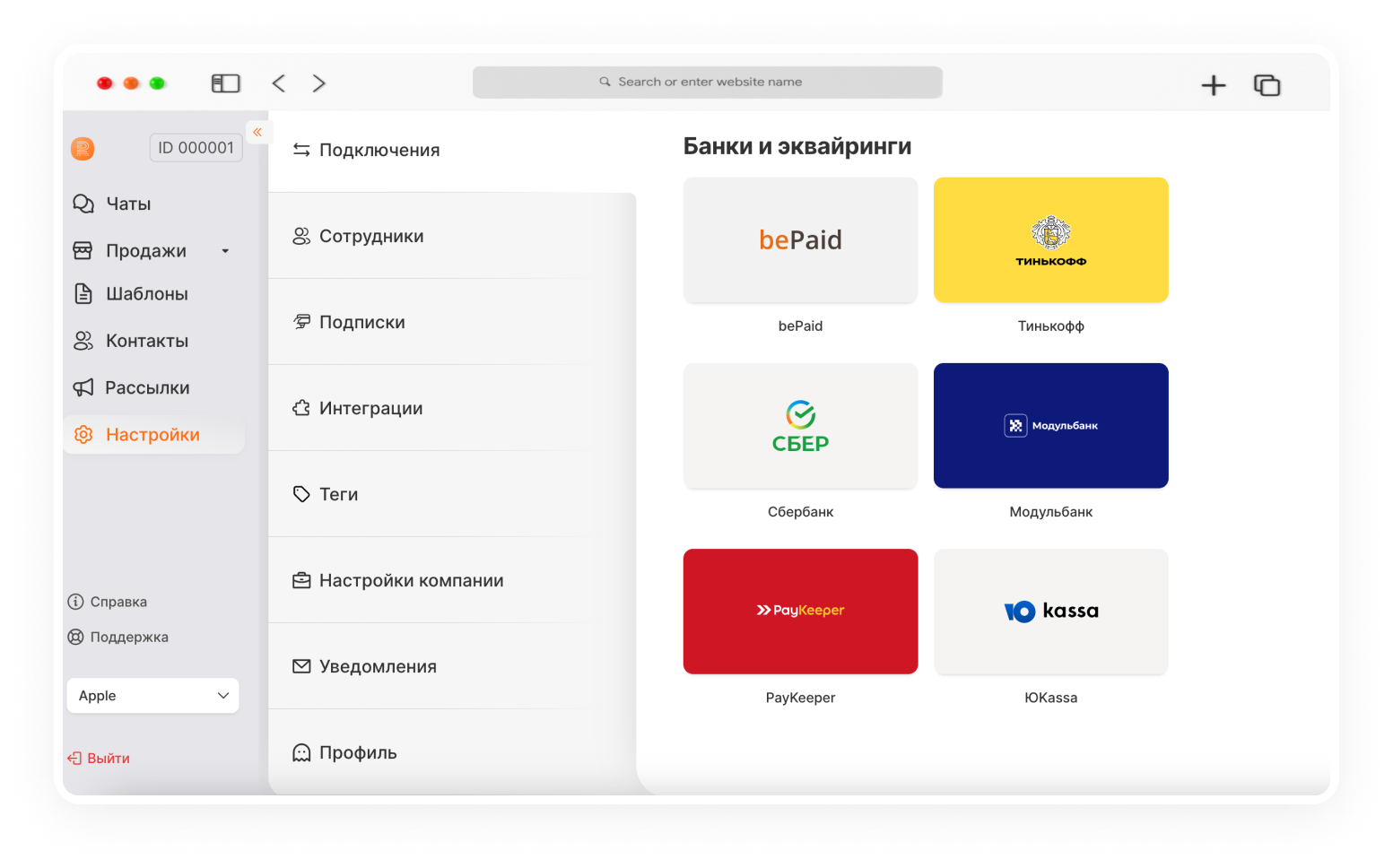Open a new tab with plus icon

click(1214, 85)
